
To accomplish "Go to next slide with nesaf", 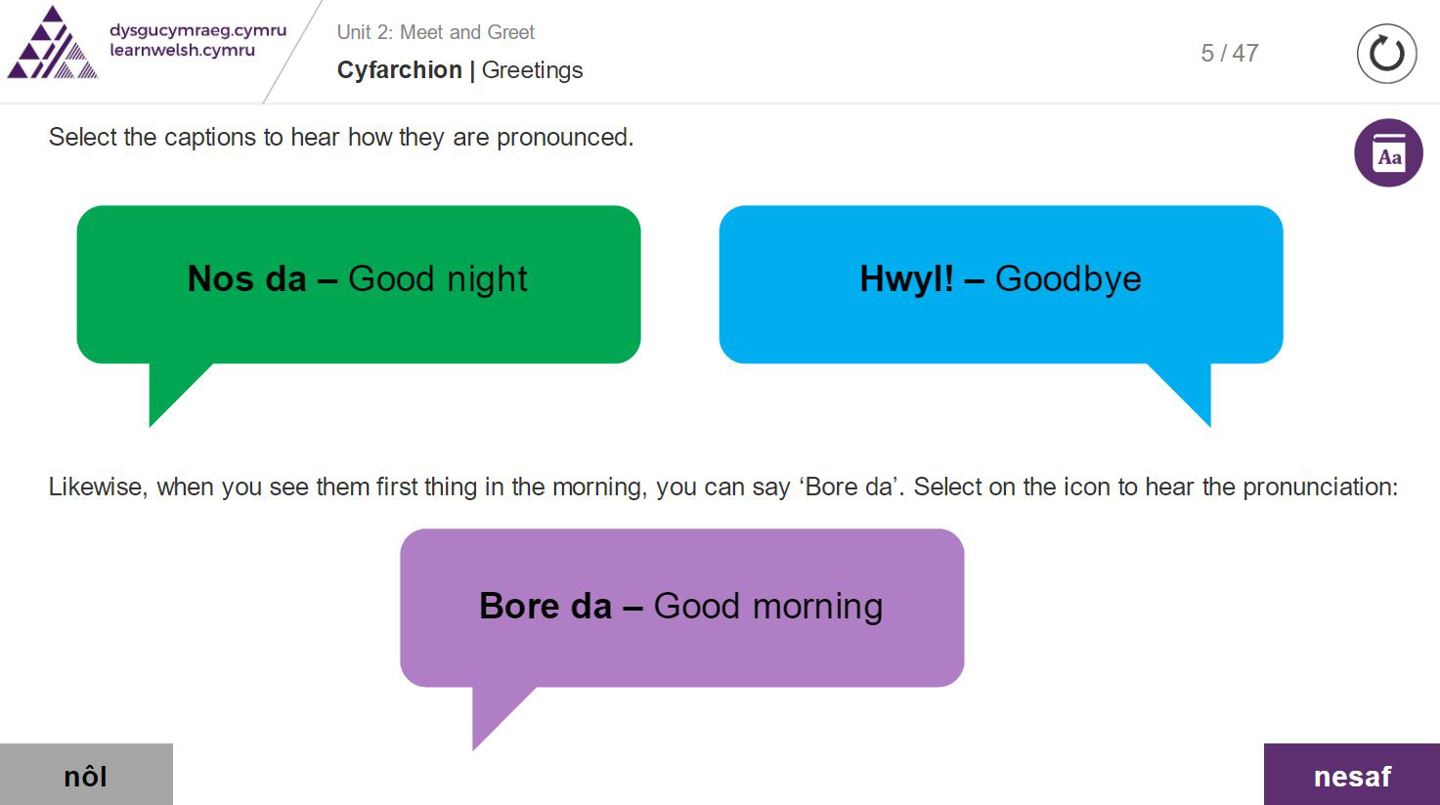I will click(x=1351, y=775).
